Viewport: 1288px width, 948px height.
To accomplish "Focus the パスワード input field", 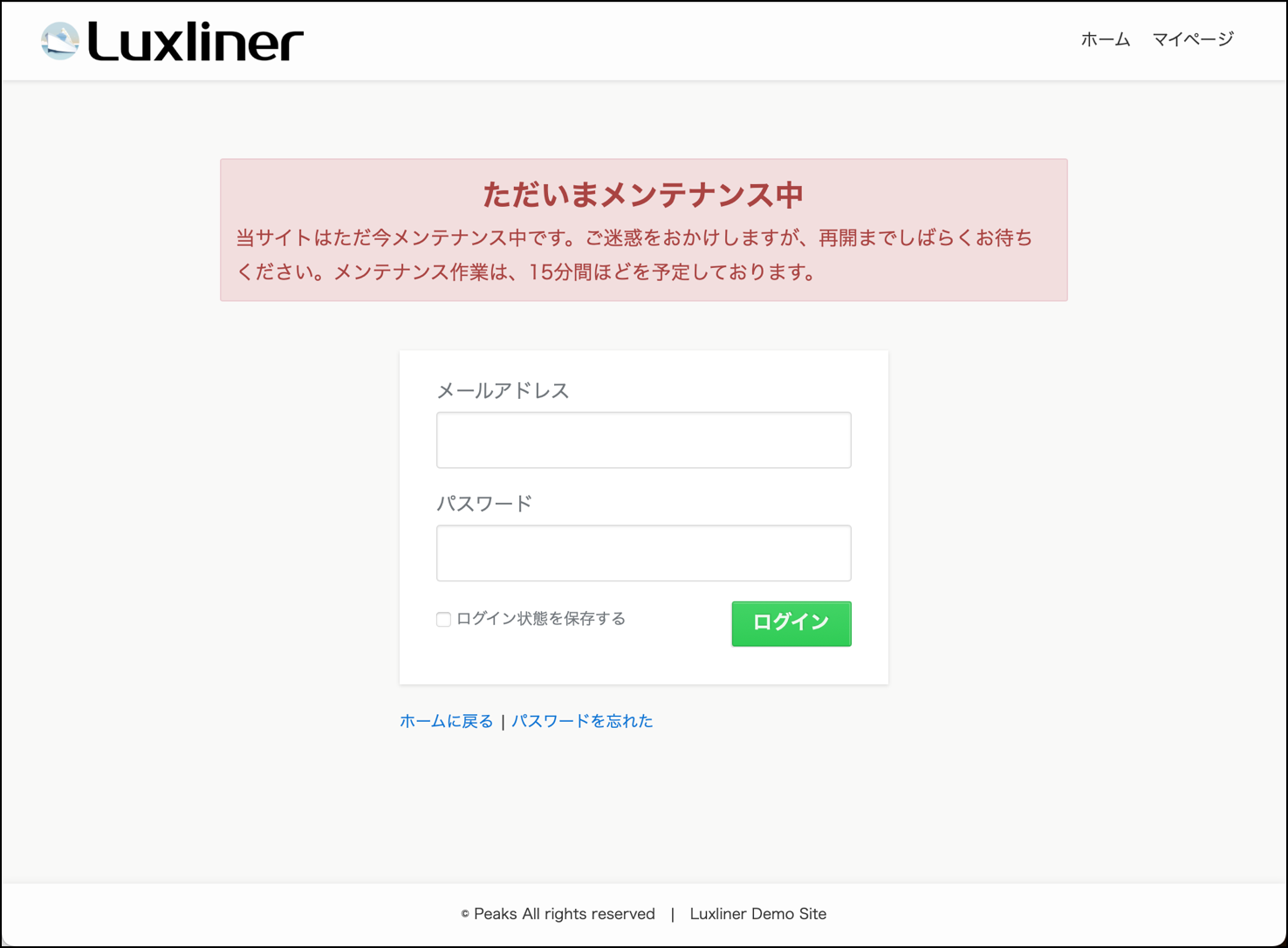I will tap(643, 553).
